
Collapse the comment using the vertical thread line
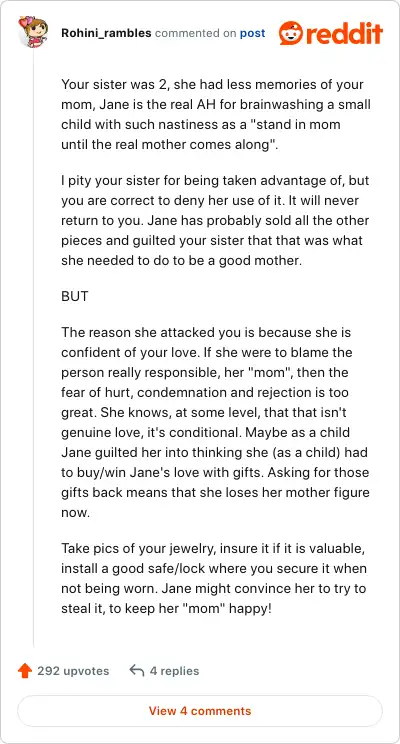click(33, 348)
